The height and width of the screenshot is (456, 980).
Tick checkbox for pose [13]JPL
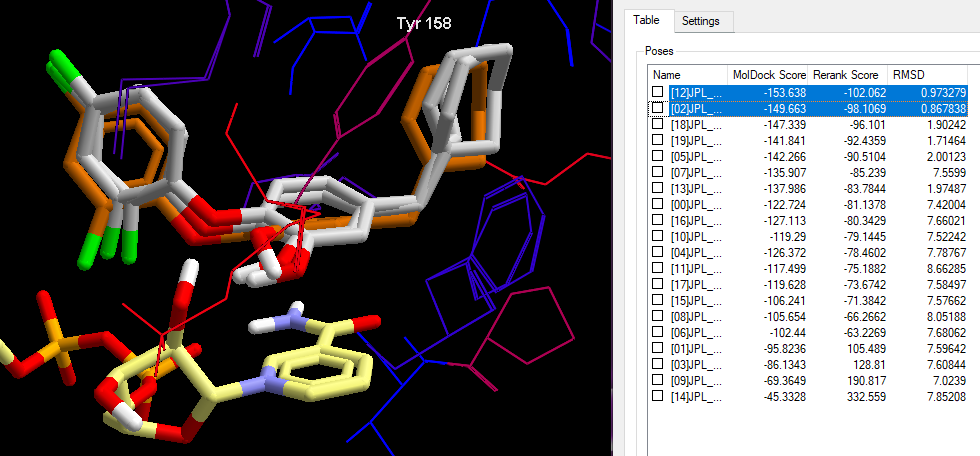point(658,187)
